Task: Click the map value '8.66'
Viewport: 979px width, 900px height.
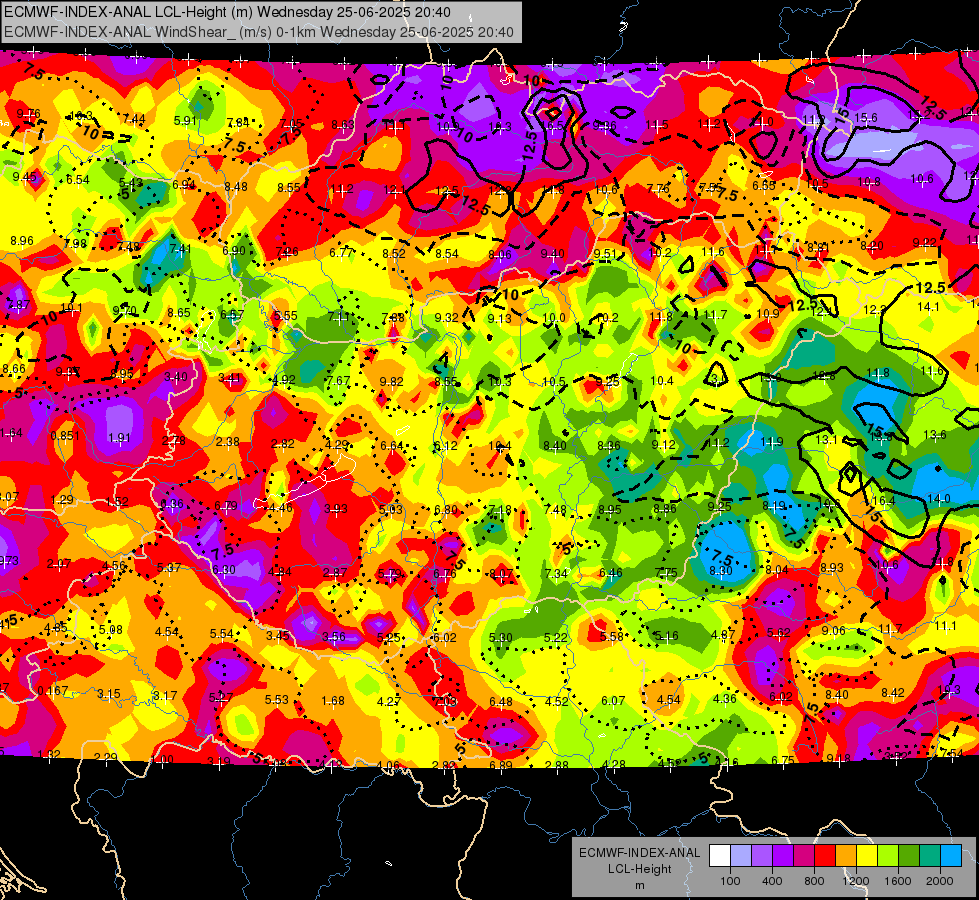Action: [14, 368]
